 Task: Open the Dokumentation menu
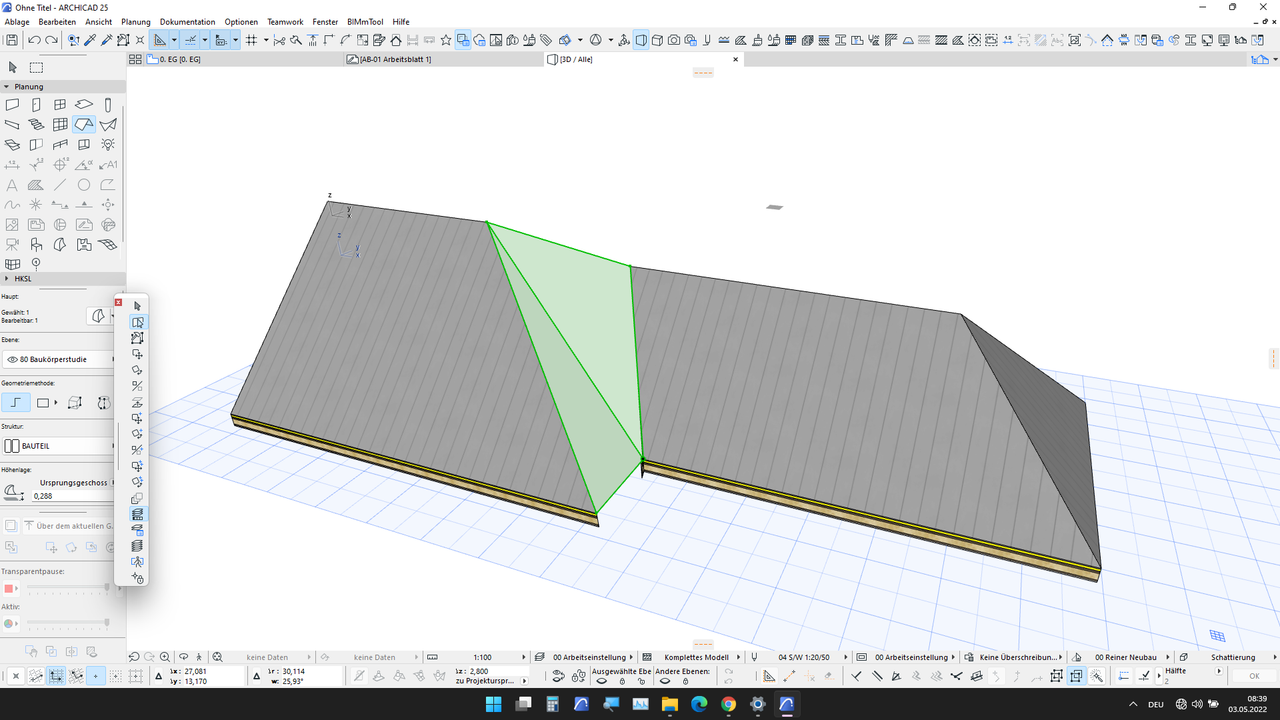coord(187,21)
